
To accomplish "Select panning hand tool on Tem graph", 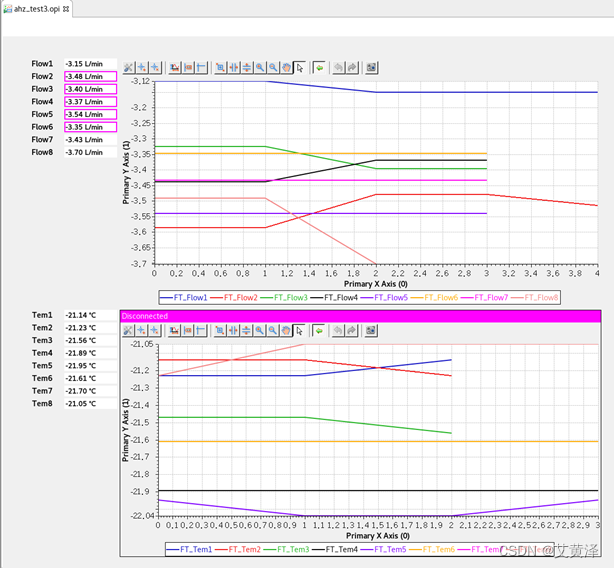I will coord(286,331).
